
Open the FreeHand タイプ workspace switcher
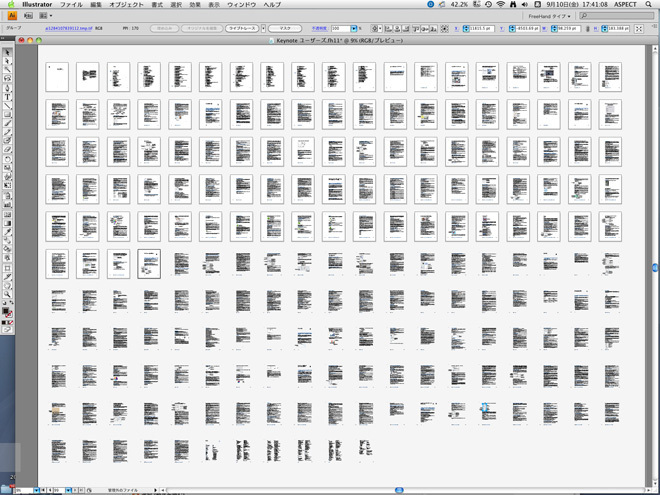pos(549,16)
